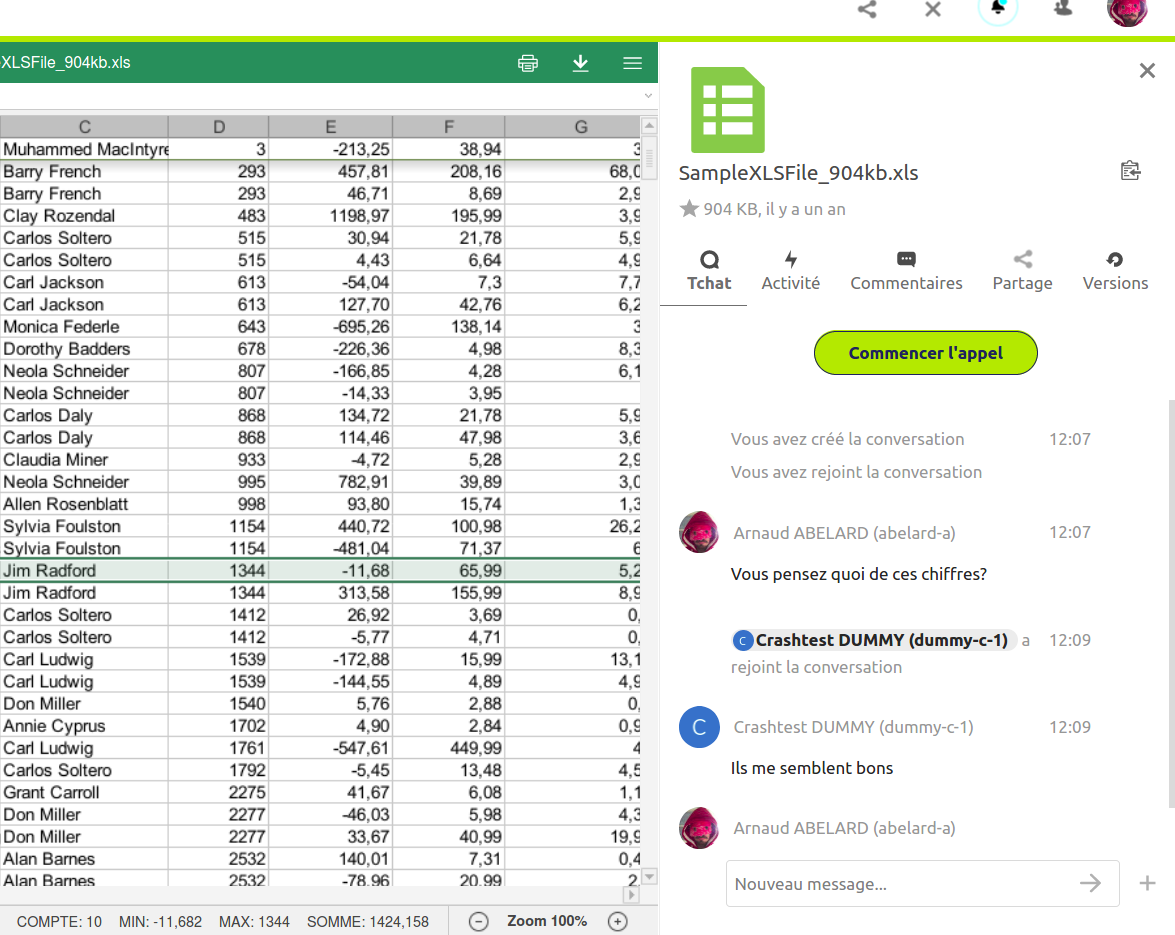Image resolution: width=1175 pixels, height=935 pixels.
Task: Open the hamburger menu in spreadsheet header
Action: [x=632, y=63]
